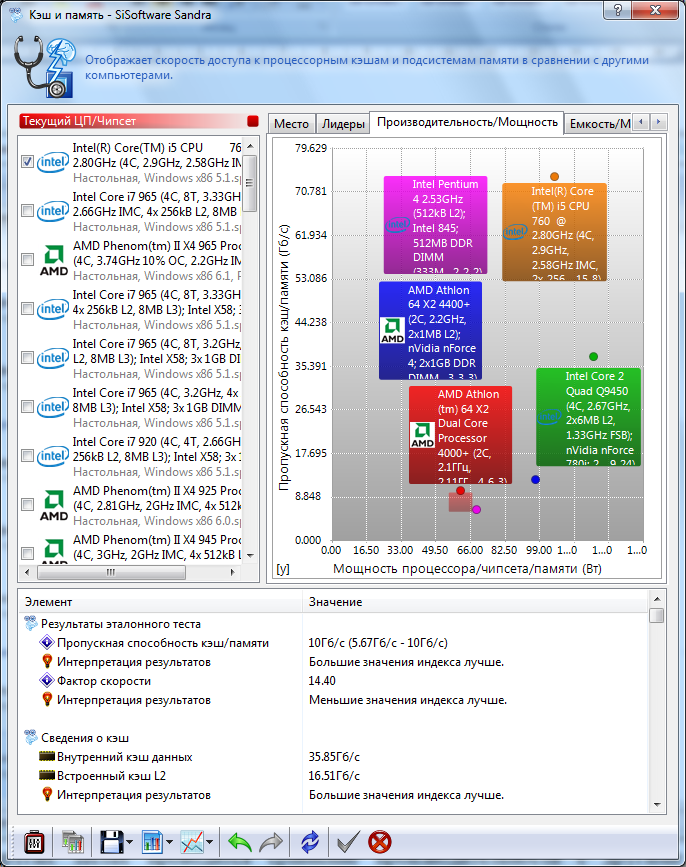Switch to the Место tab
Screen dimensions: 686x867
(292, 124)
